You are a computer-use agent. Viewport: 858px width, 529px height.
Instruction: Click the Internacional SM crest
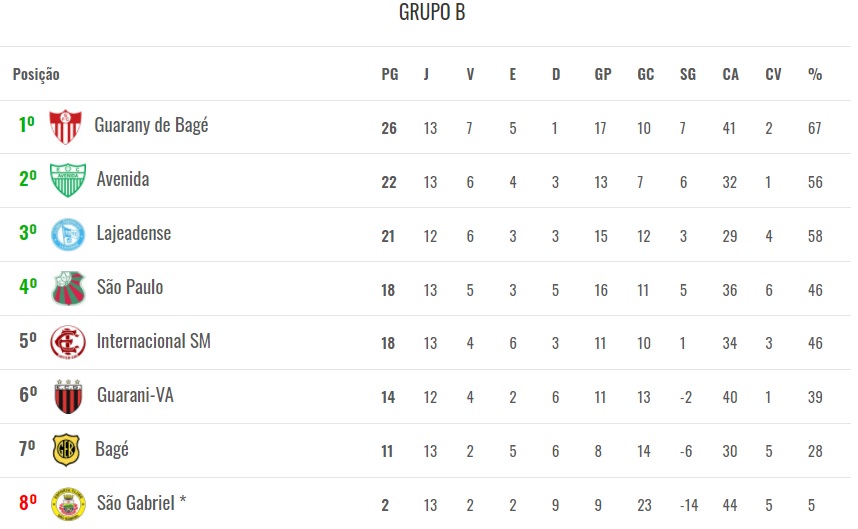point(68,343)
